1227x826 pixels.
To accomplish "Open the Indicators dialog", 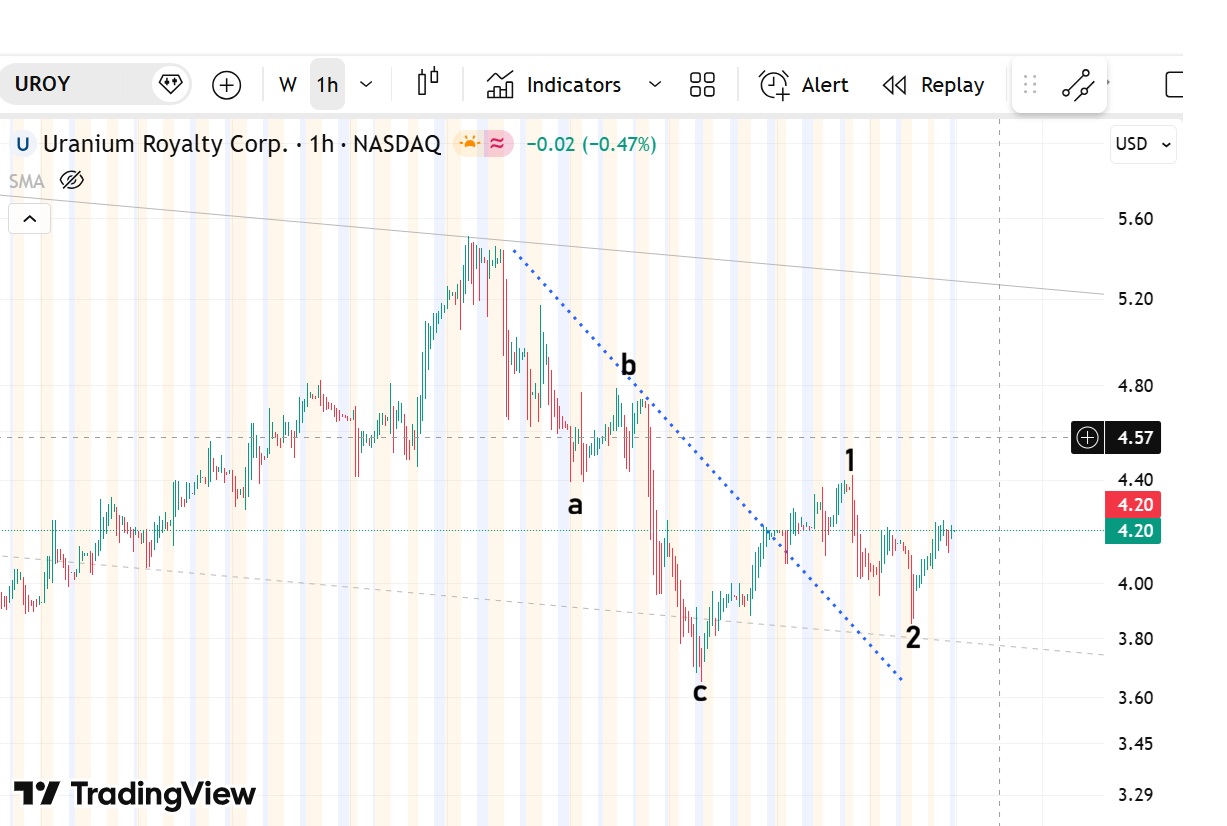I will point(554,85).
